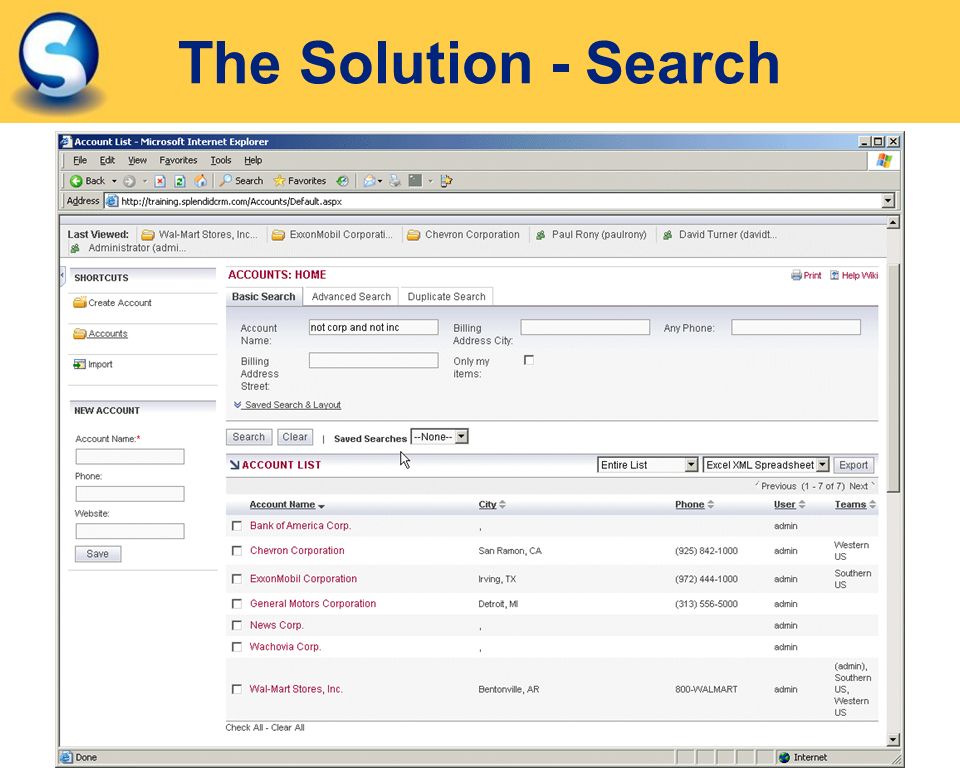Click the page icon in address bar
Screen dimensions: 960x768
click(x=111, y=201)
